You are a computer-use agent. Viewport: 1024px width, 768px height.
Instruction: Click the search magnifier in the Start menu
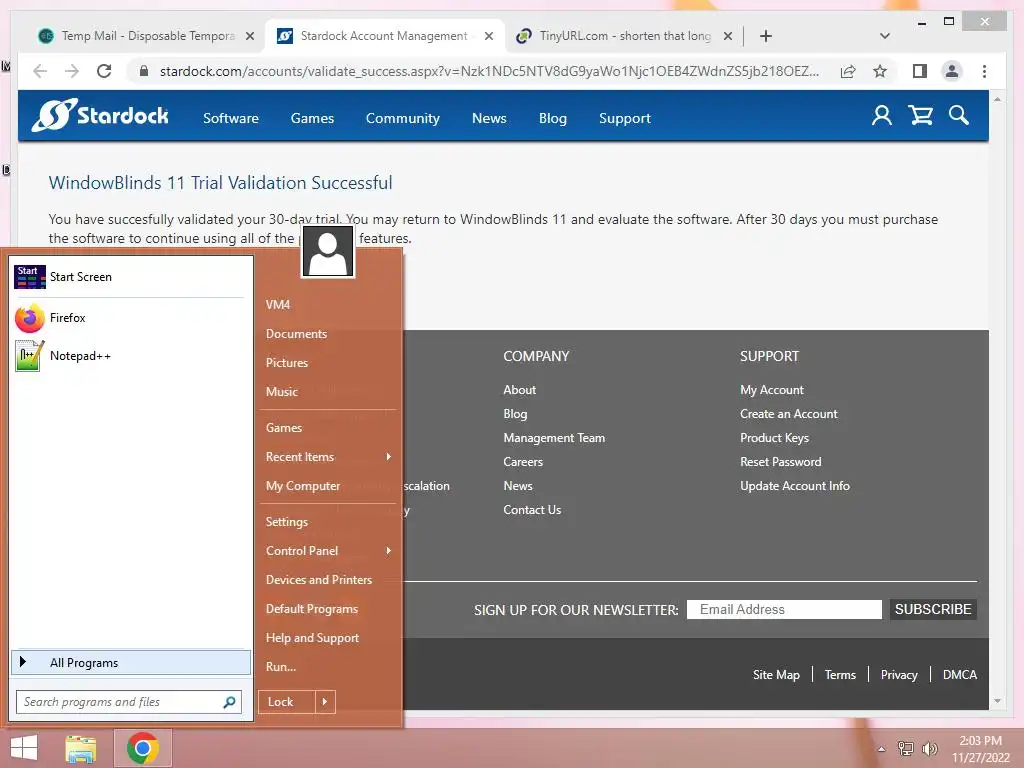(229, 702)
